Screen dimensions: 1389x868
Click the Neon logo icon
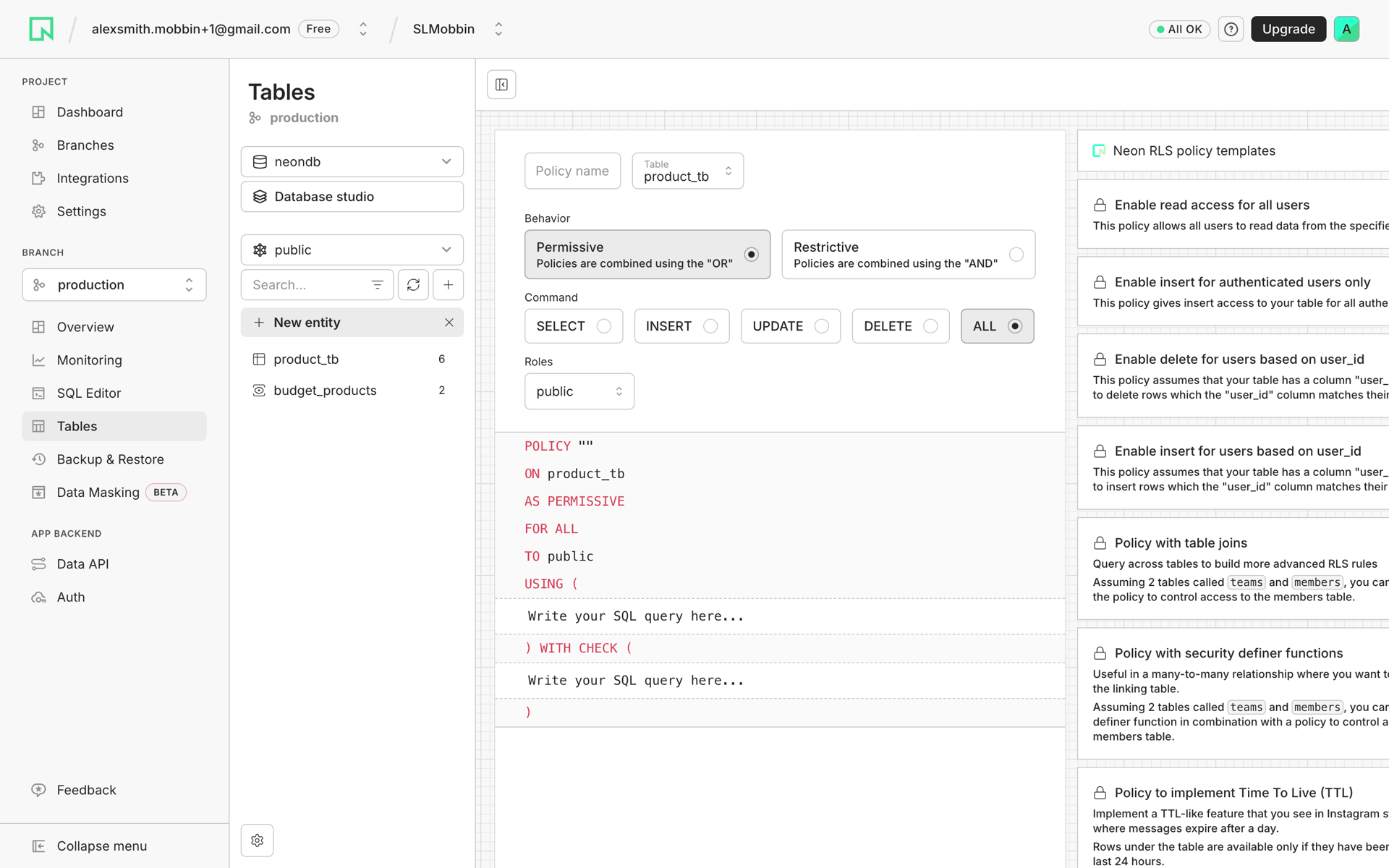41,29
